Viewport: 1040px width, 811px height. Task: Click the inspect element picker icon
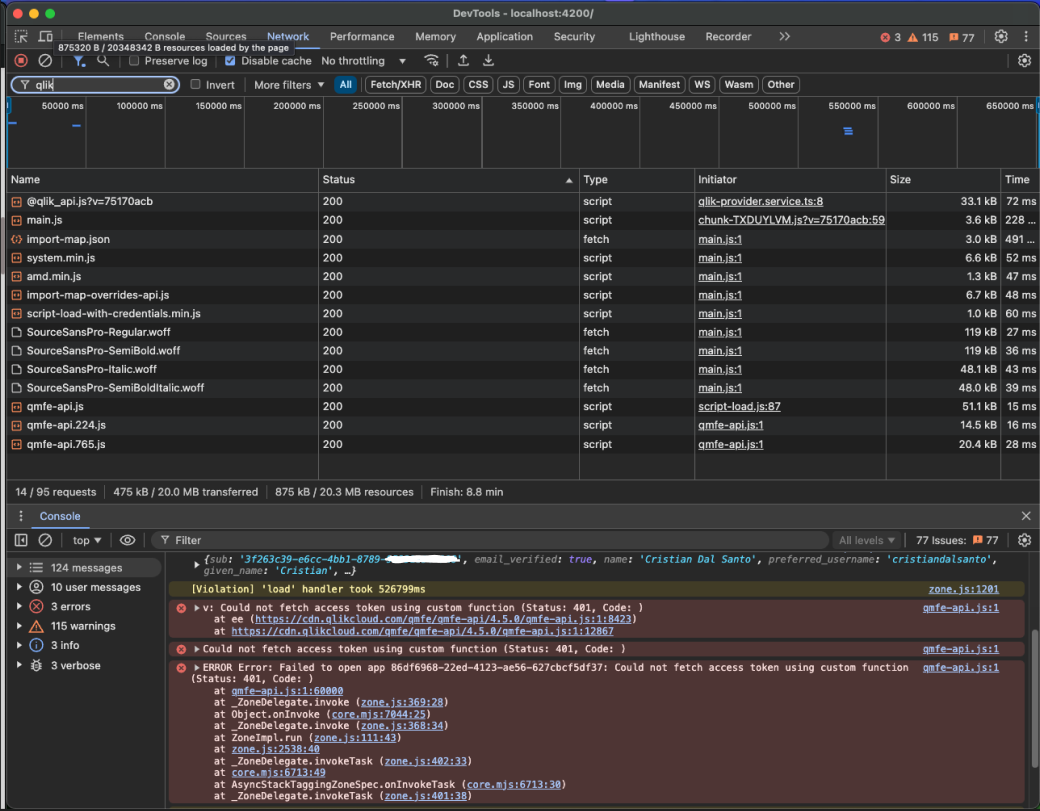[21, 37]
